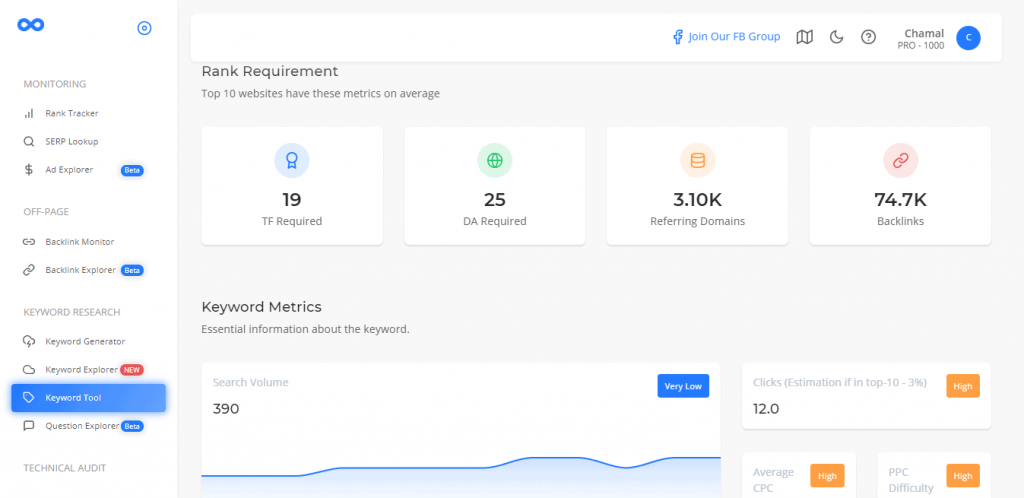Click the High badge on PPC Difficulty
The image size is (1024, 498).
tap(963, 476)
